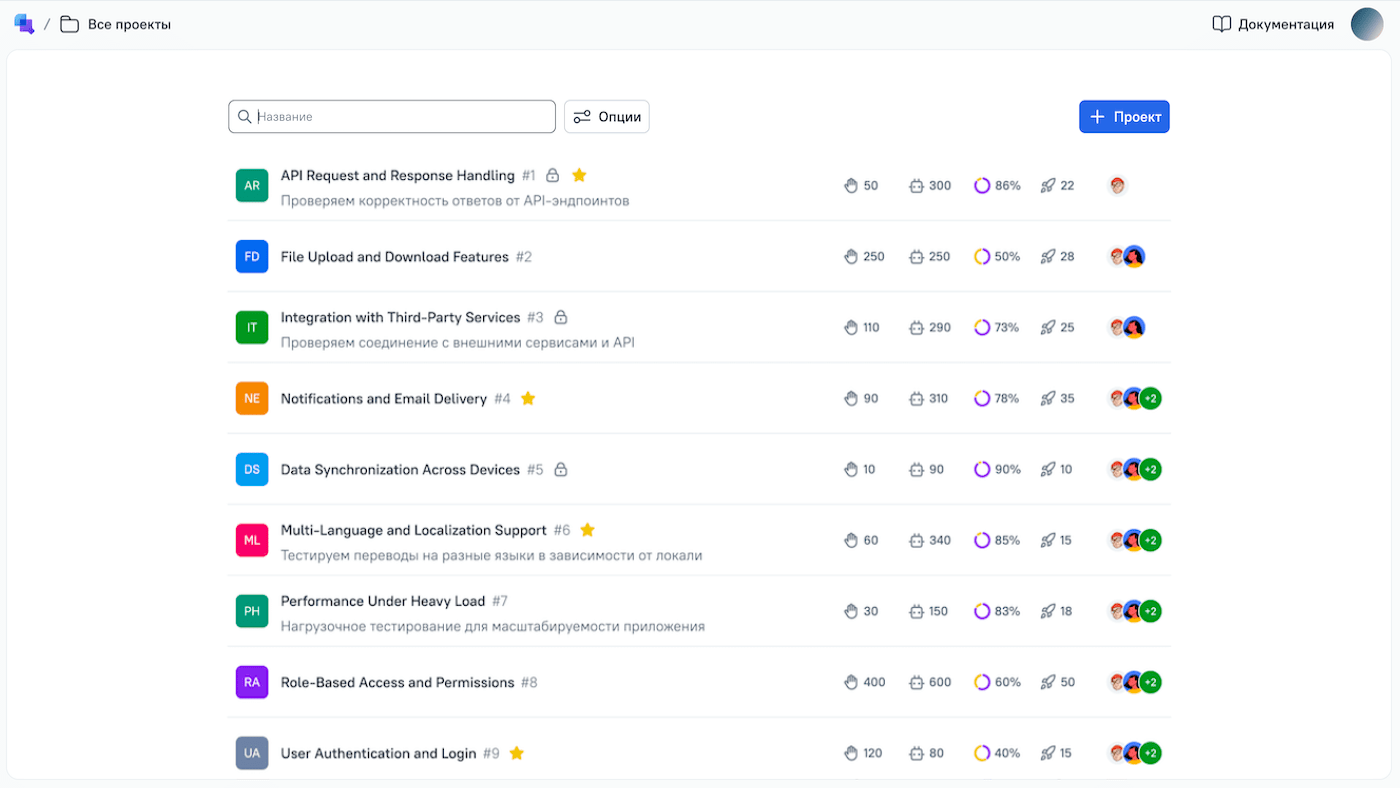Click the 73% progress value
The image size is (1400, 788).
(x=1007, y=327)
